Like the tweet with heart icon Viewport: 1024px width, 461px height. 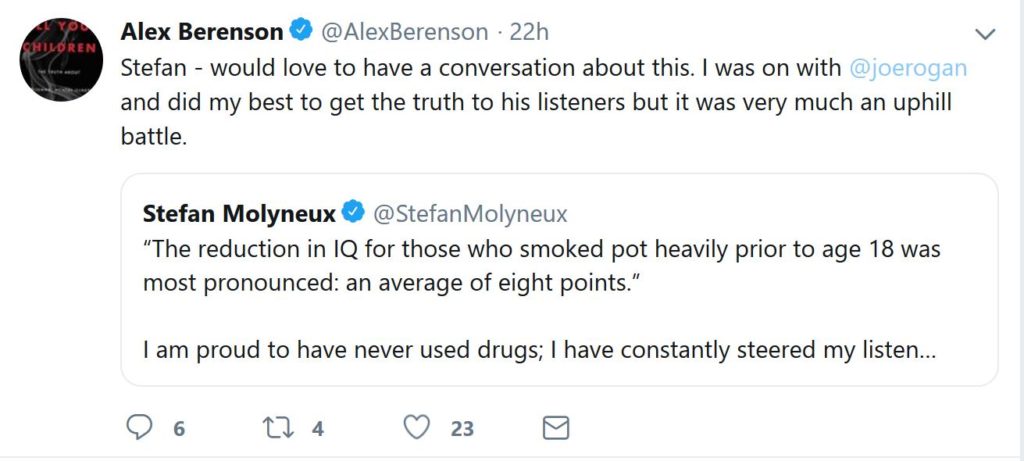tap(417, 428)
